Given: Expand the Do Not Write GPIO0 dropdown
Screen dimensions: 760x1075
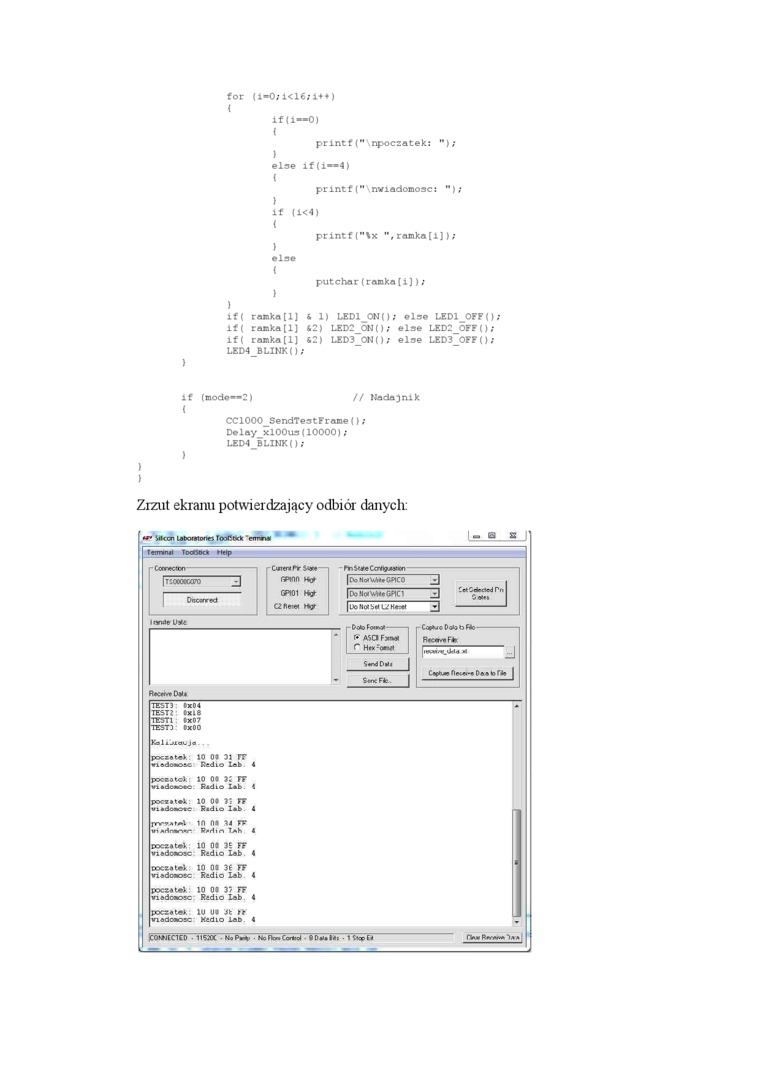Looking at the screenshot, I should [x=435, y=579].
